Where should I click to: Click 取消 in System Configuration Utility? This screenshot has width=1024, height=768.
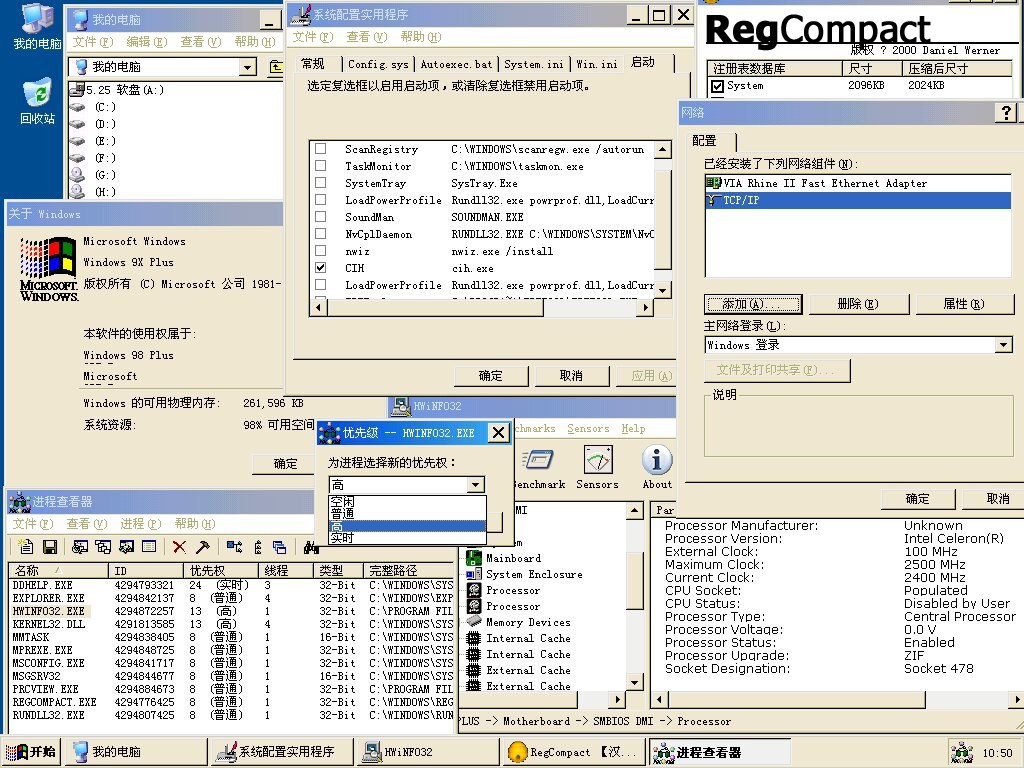coord(571,376)
